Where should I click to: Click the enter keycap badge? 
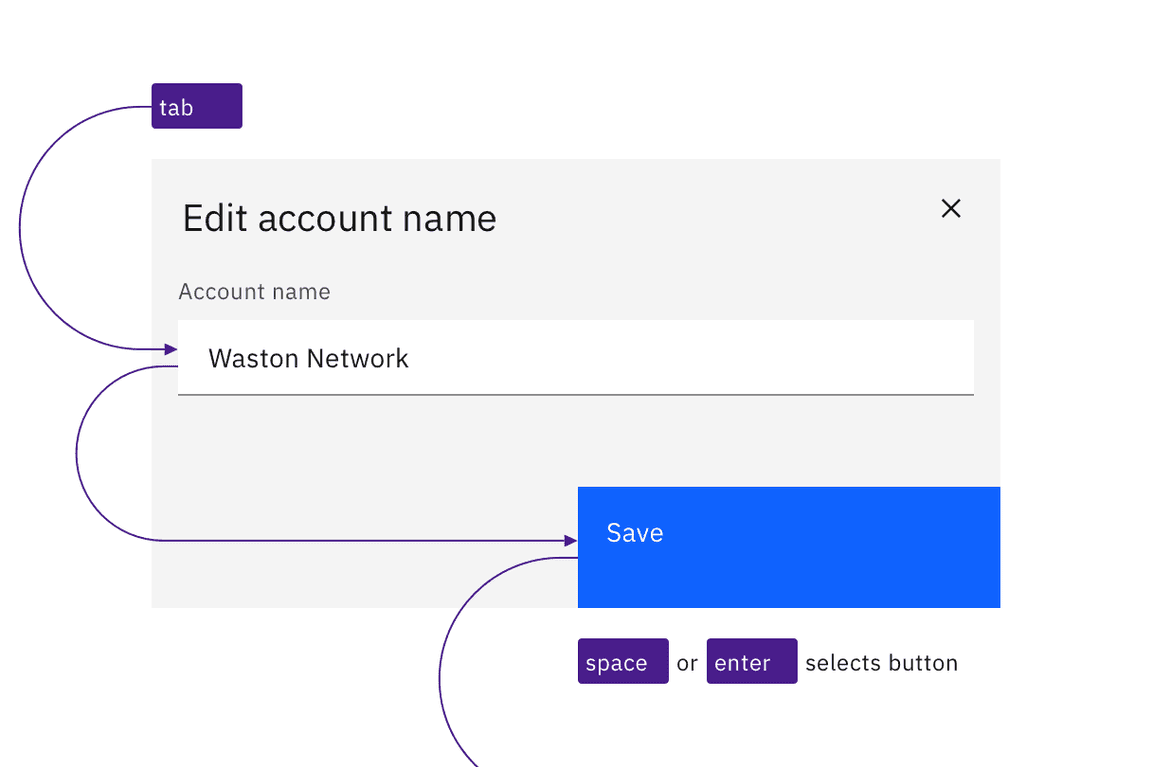click(x=751, y=661)
